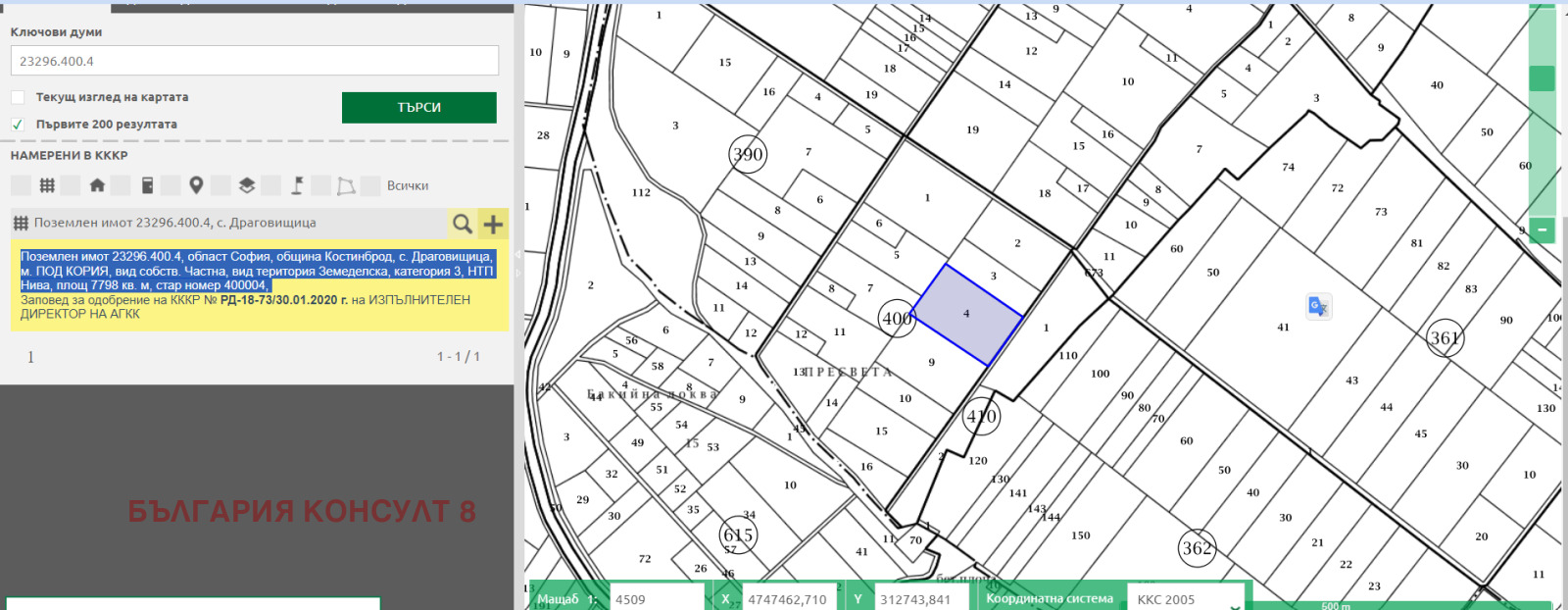Viewport: 1568px width, 610px height.
Task: Enable 'Текущ изглед на картата' checkbox
Action: point(18,97)
